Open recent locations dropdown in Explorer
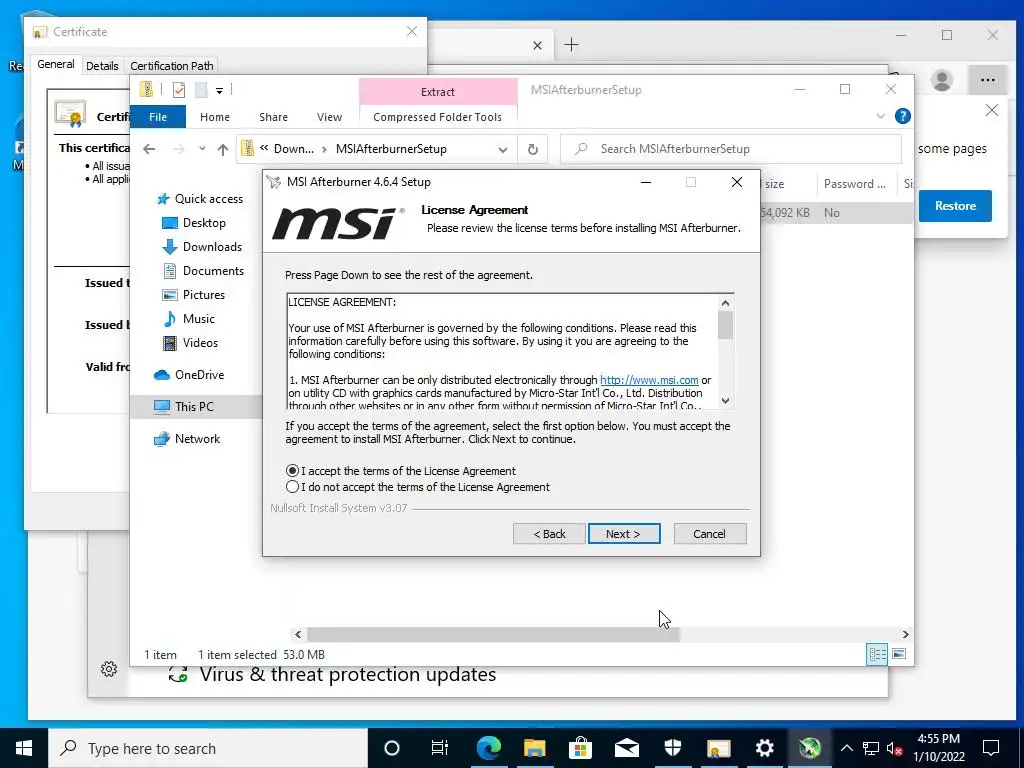 coord(202,149)
